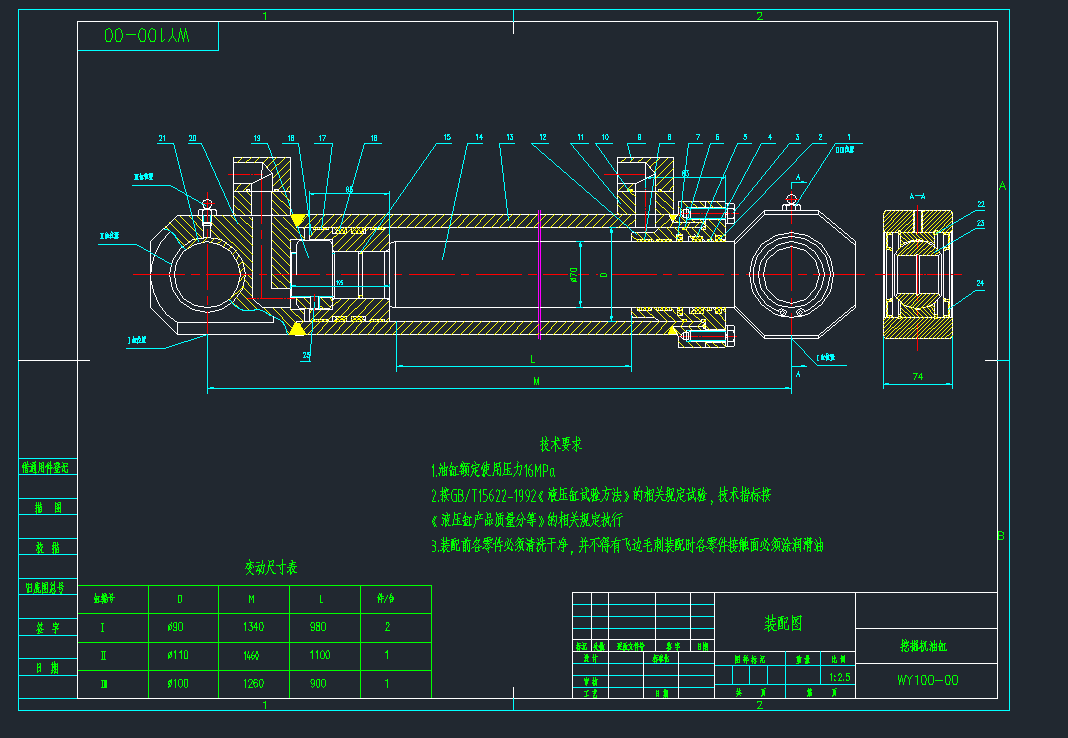Select the WY100-00 drawing number in title block
Viewport: 1068px width, 738px height.
point(927,680)
